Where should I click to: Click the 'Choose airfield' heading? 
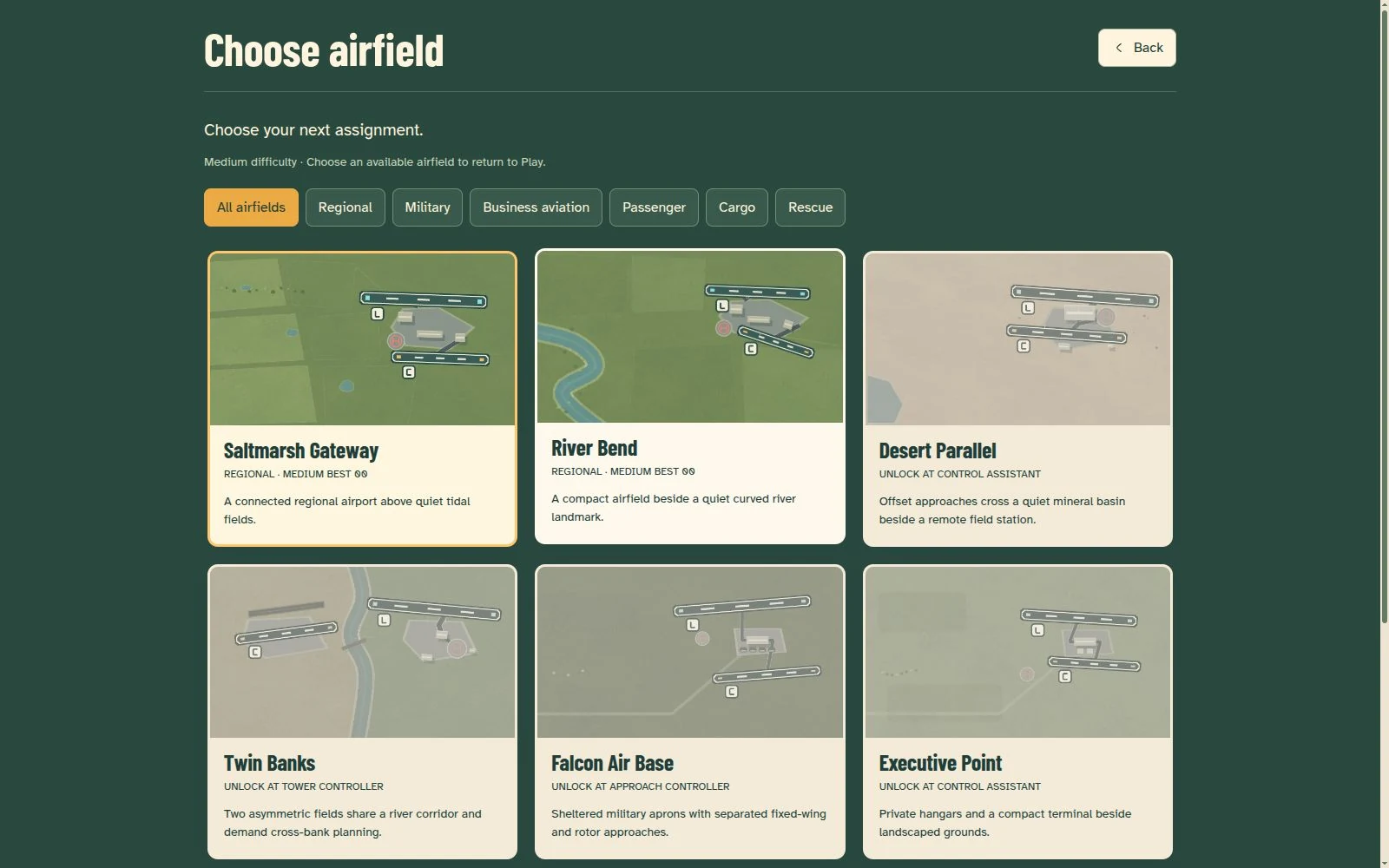[x=324, y=50]
